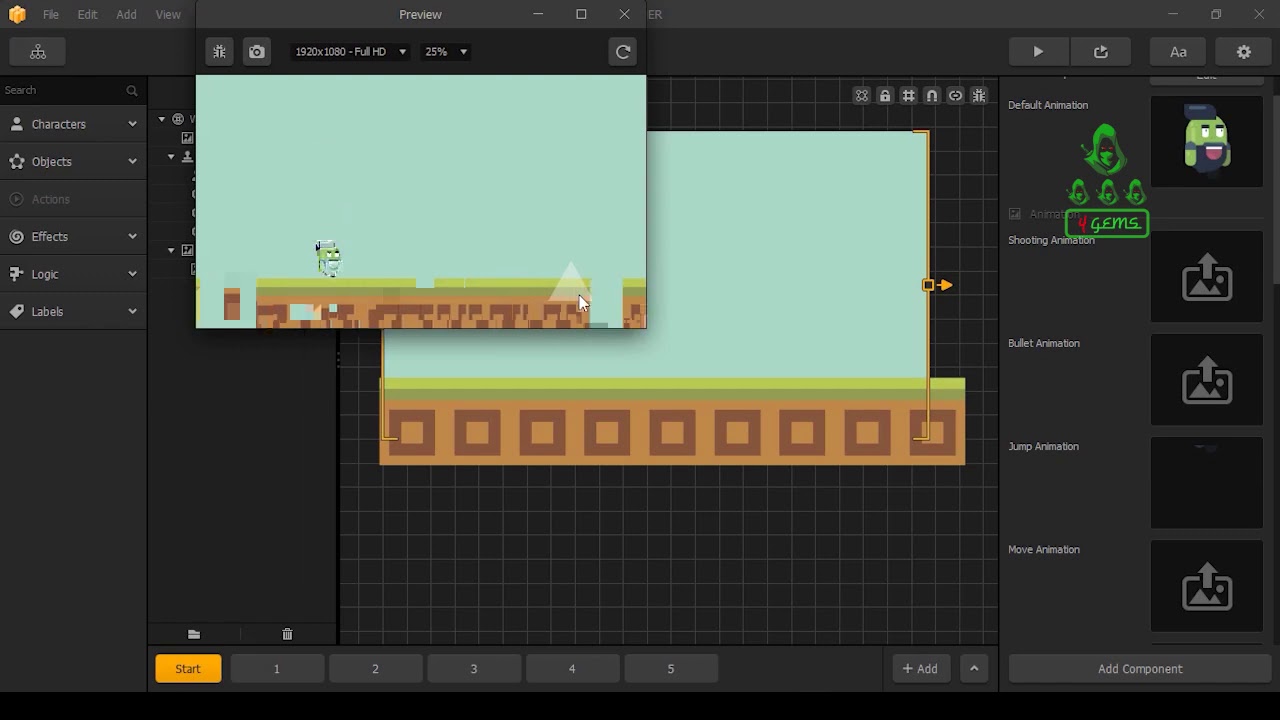Restart the preview with refresh icon

pos(623,52)
